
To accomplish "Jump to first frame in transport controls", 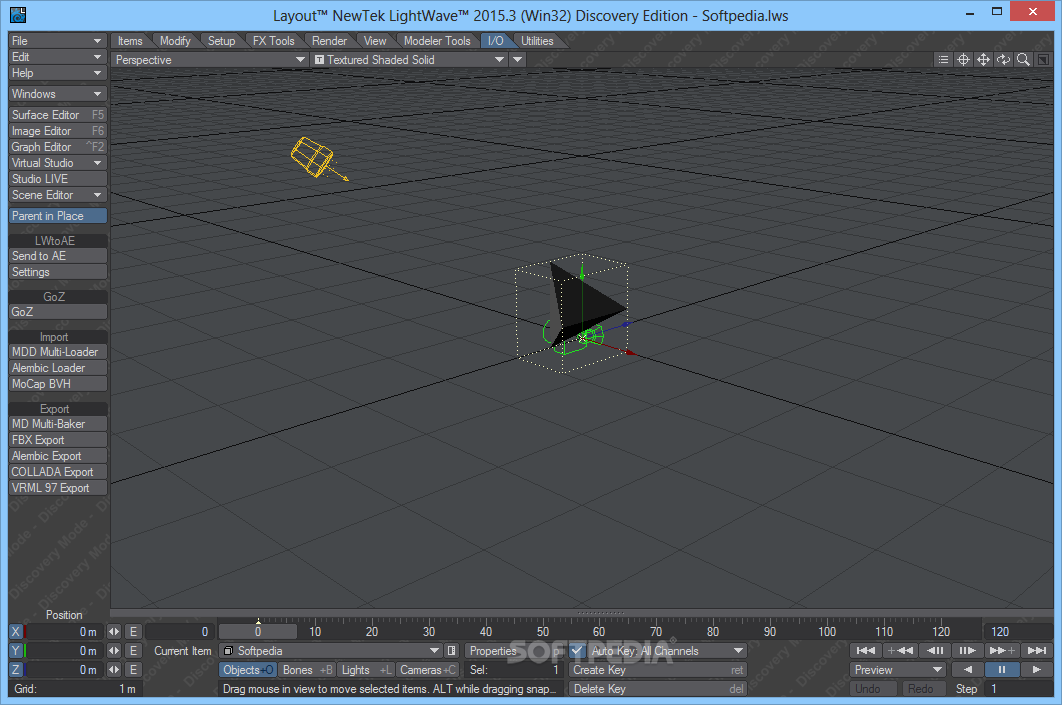I will click(866, 650).
